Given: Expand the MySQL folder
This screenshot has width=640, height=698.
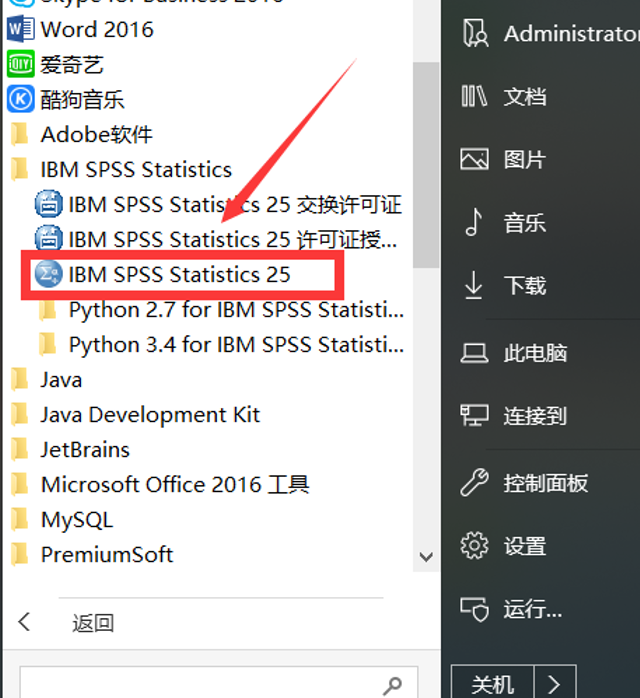Looking at the screenshot, I should (62, 519).
